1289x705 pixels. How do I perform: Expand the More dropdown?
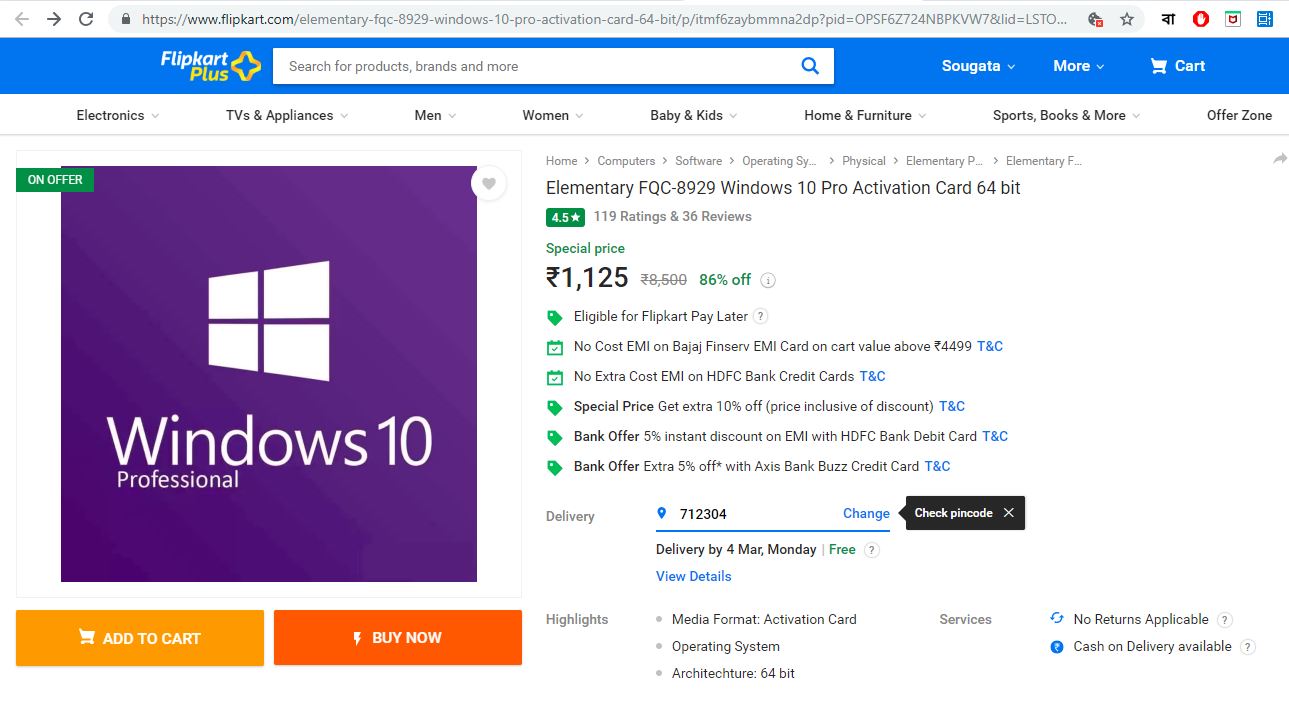point(1078,66)
